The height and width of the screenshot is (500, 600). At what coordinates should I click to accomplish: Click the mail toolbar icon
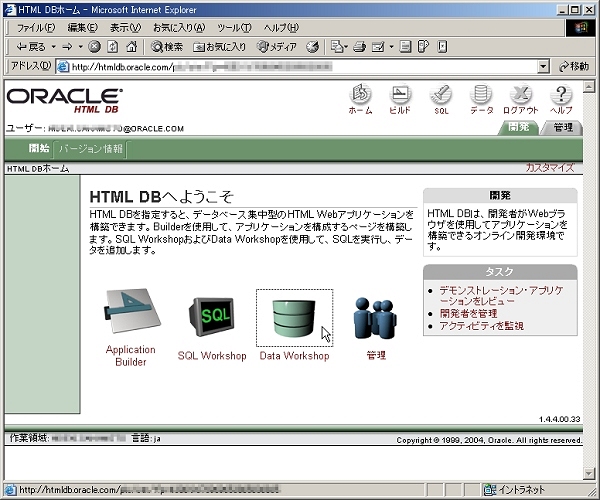(x=338, y=47)
